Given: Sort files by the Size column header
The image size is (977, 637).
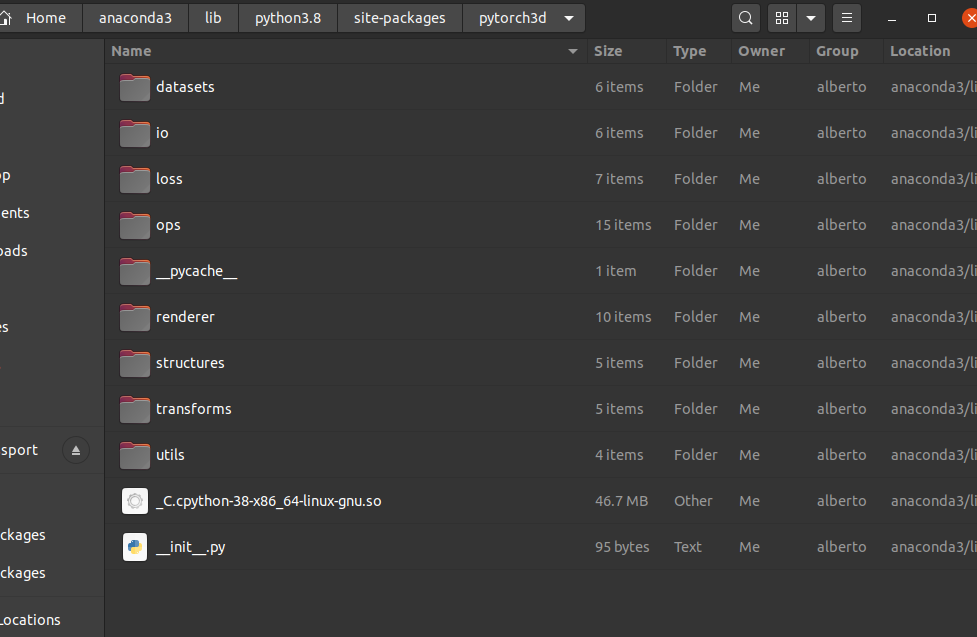Looking at the screenshot, I should 609,51.
